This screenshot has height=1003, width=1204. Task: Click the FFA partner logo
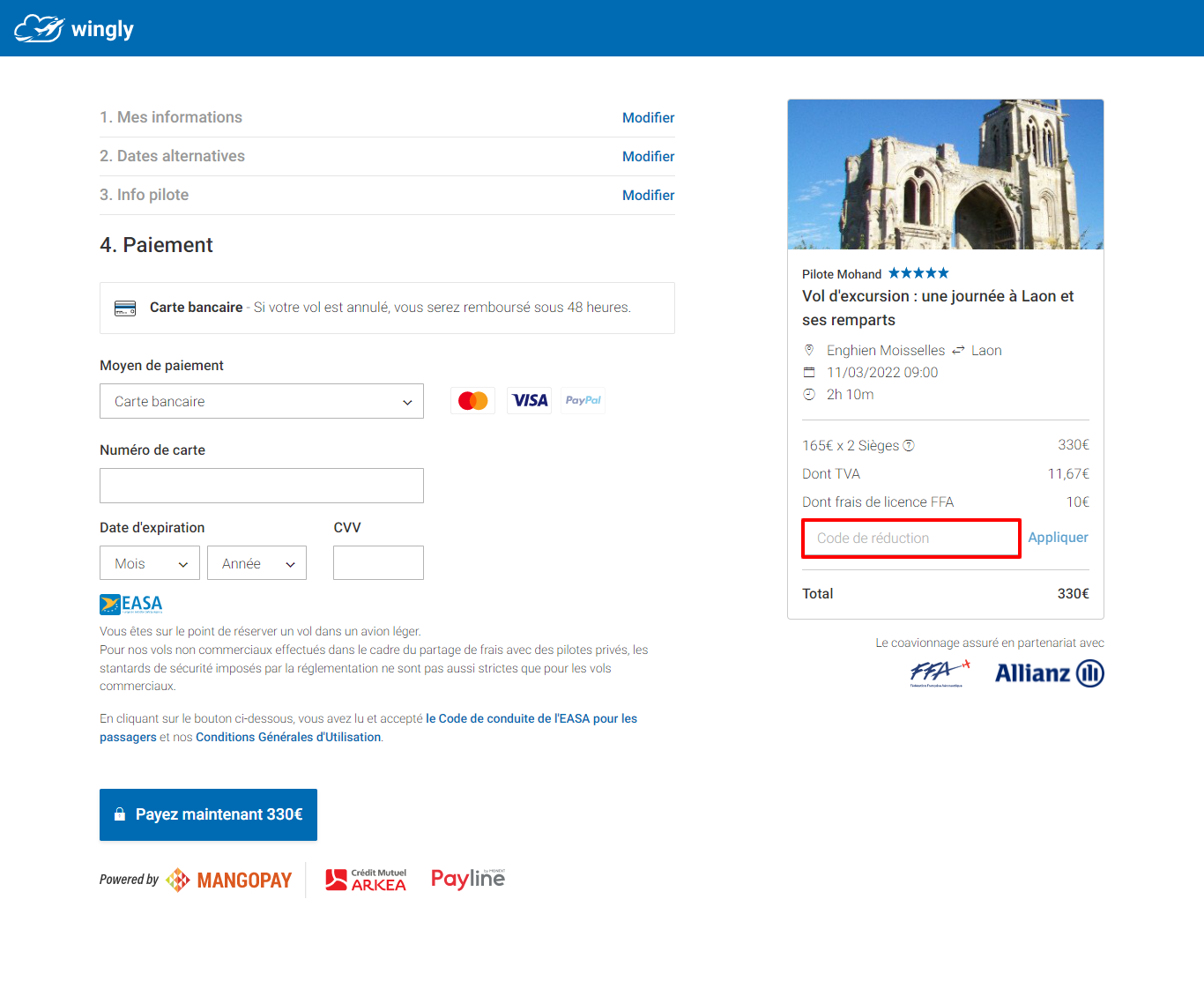940,673
